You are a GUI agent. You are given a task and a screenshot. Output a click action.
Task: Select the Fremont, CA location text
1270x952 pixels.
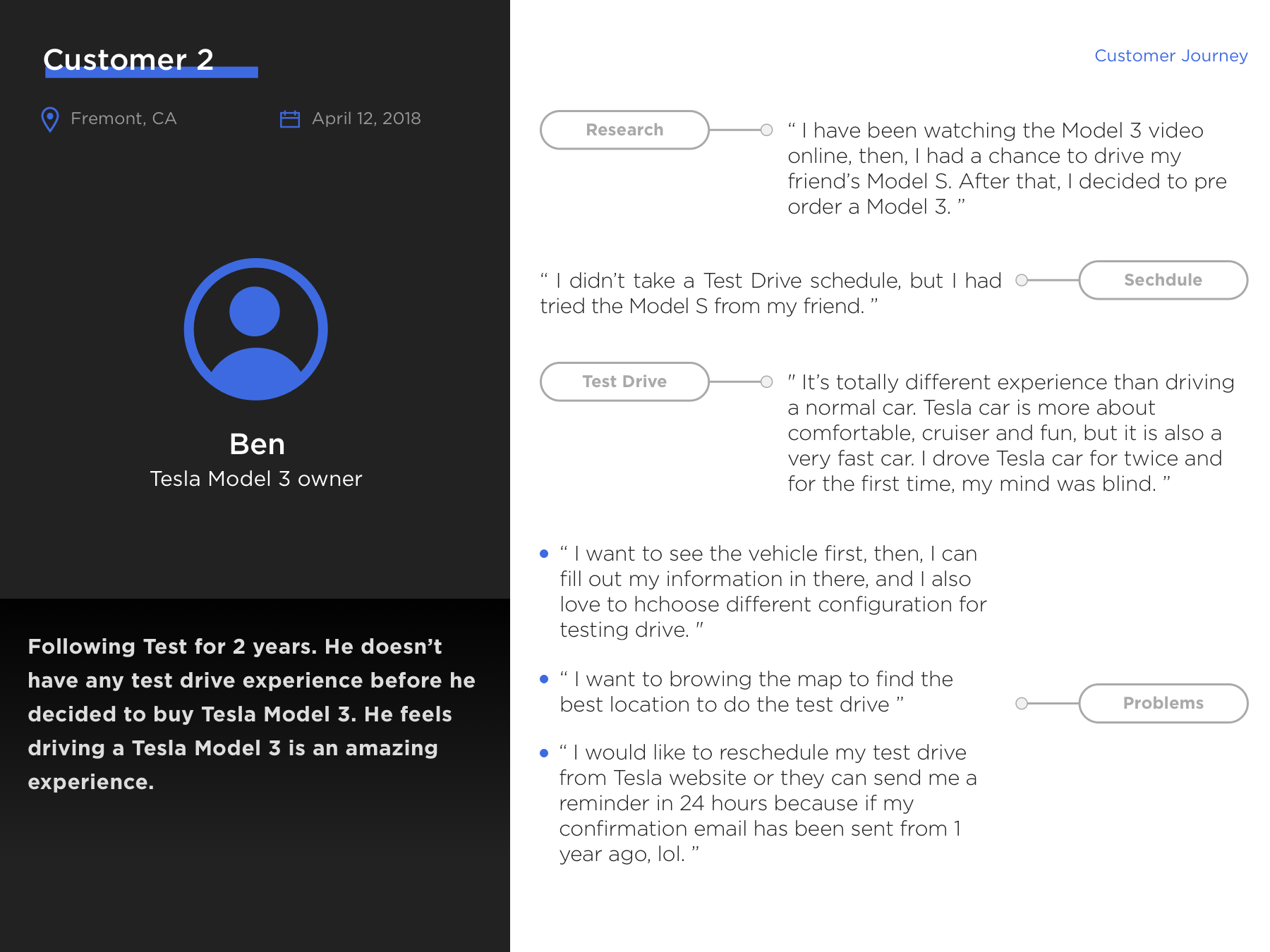click(123, 118)
